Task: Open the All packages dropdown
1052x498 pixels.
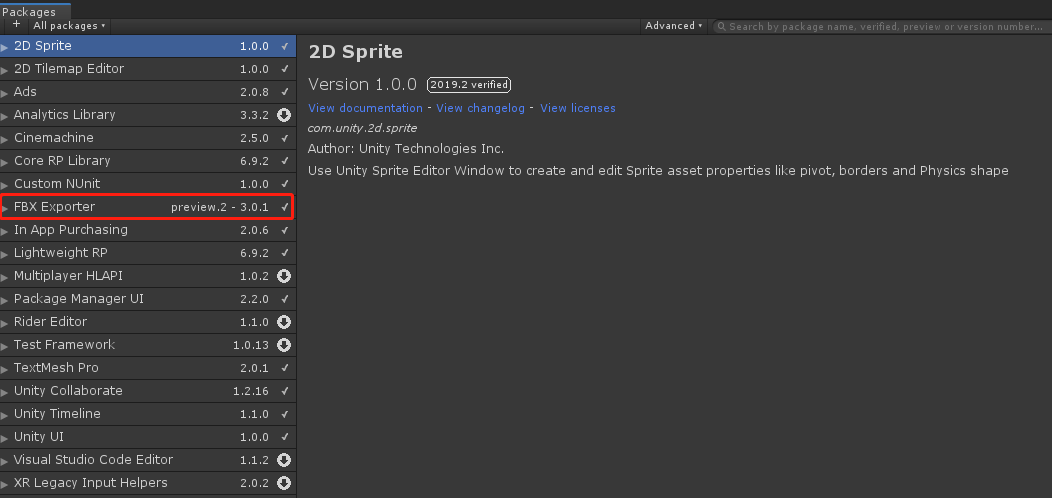Action: (x=70, y=26)
